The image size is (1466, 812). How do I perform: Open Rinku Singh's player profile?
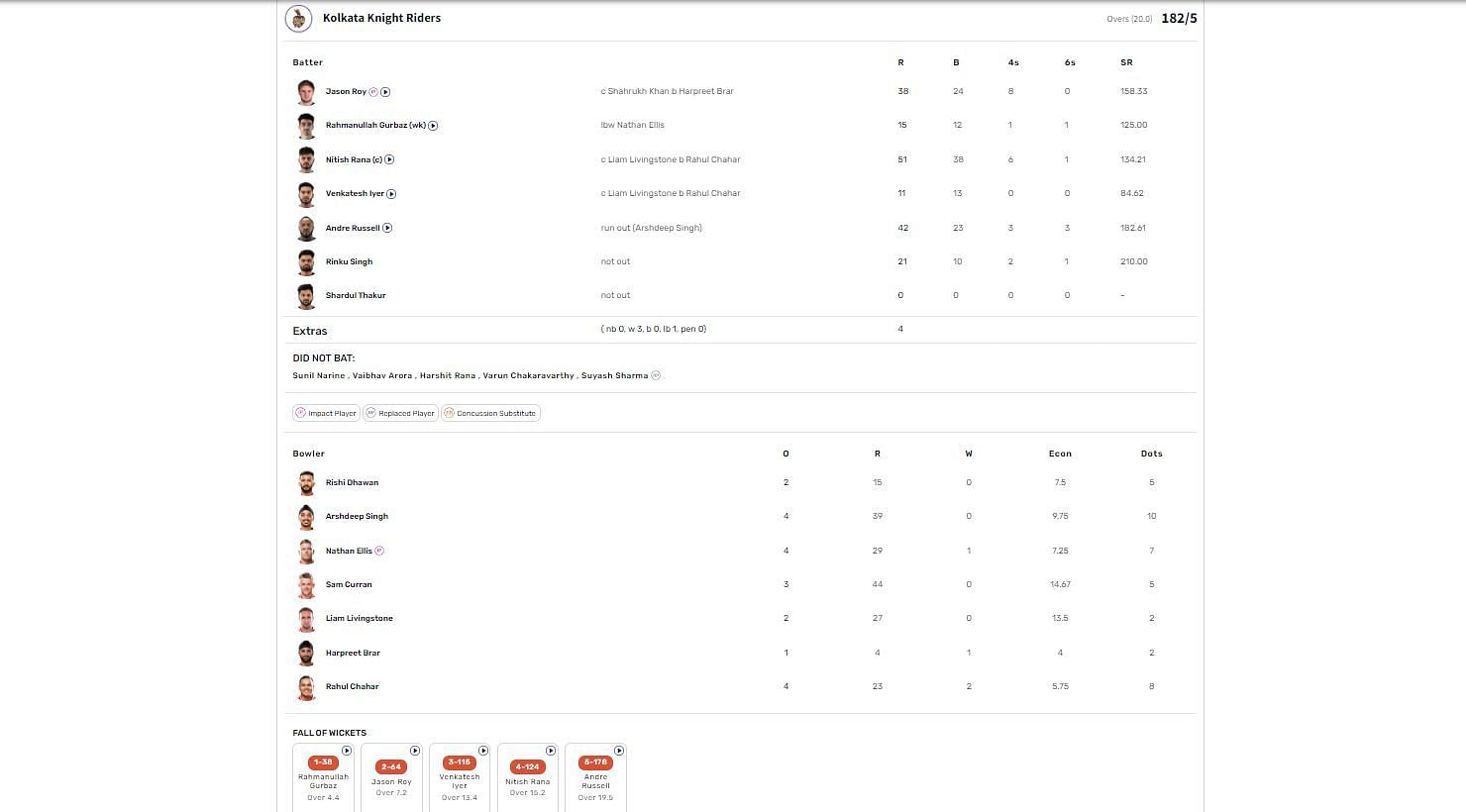point(349,262)
